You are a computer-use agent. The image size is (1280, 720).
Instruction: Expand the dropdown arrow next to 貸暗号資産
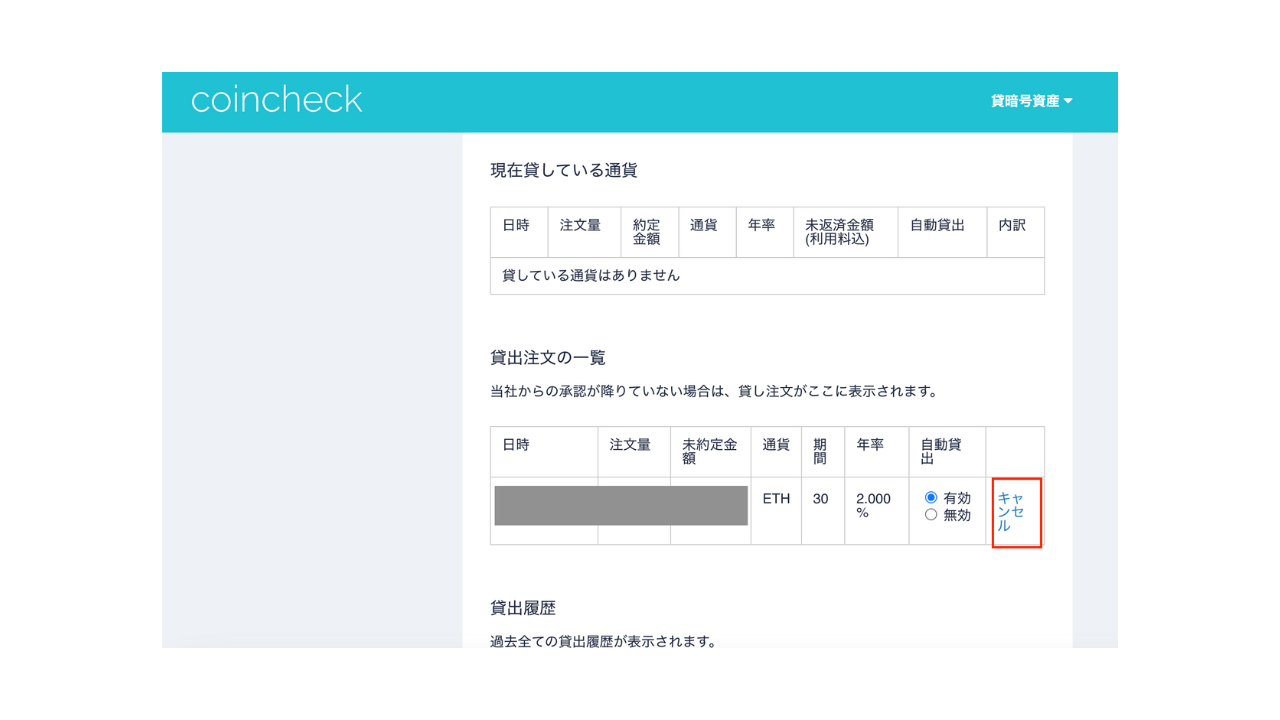[x=1068, y=100]
